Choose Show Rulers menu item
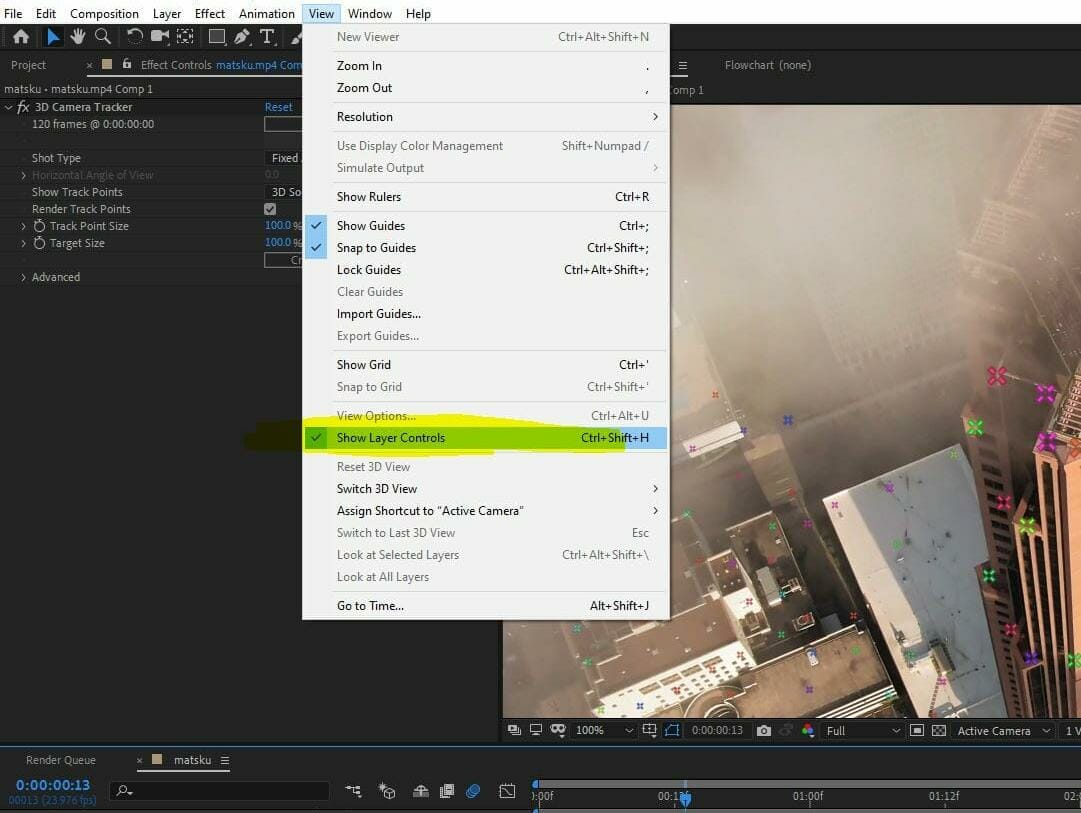 click(x=485, y=197)
